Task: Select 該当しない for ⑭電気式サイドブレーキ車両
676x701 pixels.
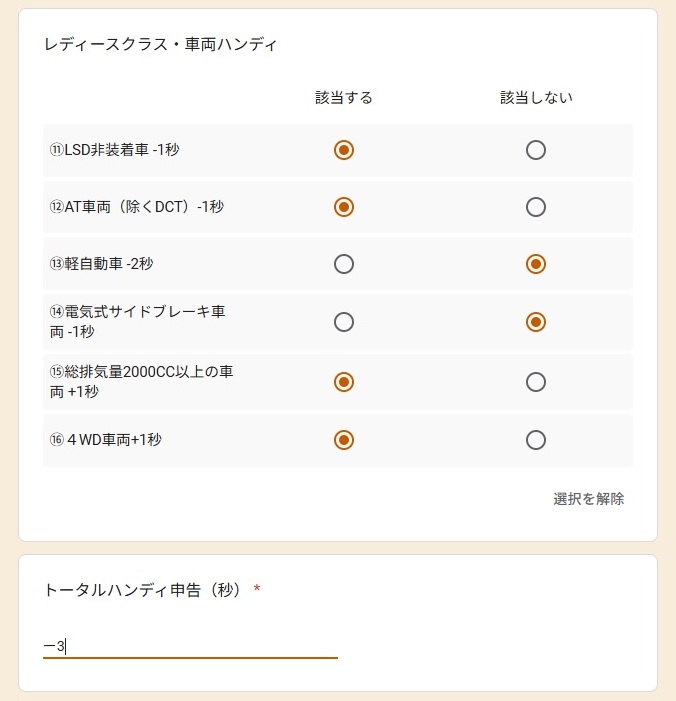Action: [x=536, y=322]
